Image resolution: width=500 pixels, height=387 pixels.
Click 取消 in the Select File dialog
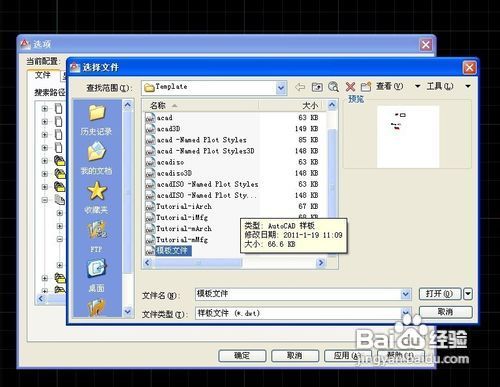[445, 312]
